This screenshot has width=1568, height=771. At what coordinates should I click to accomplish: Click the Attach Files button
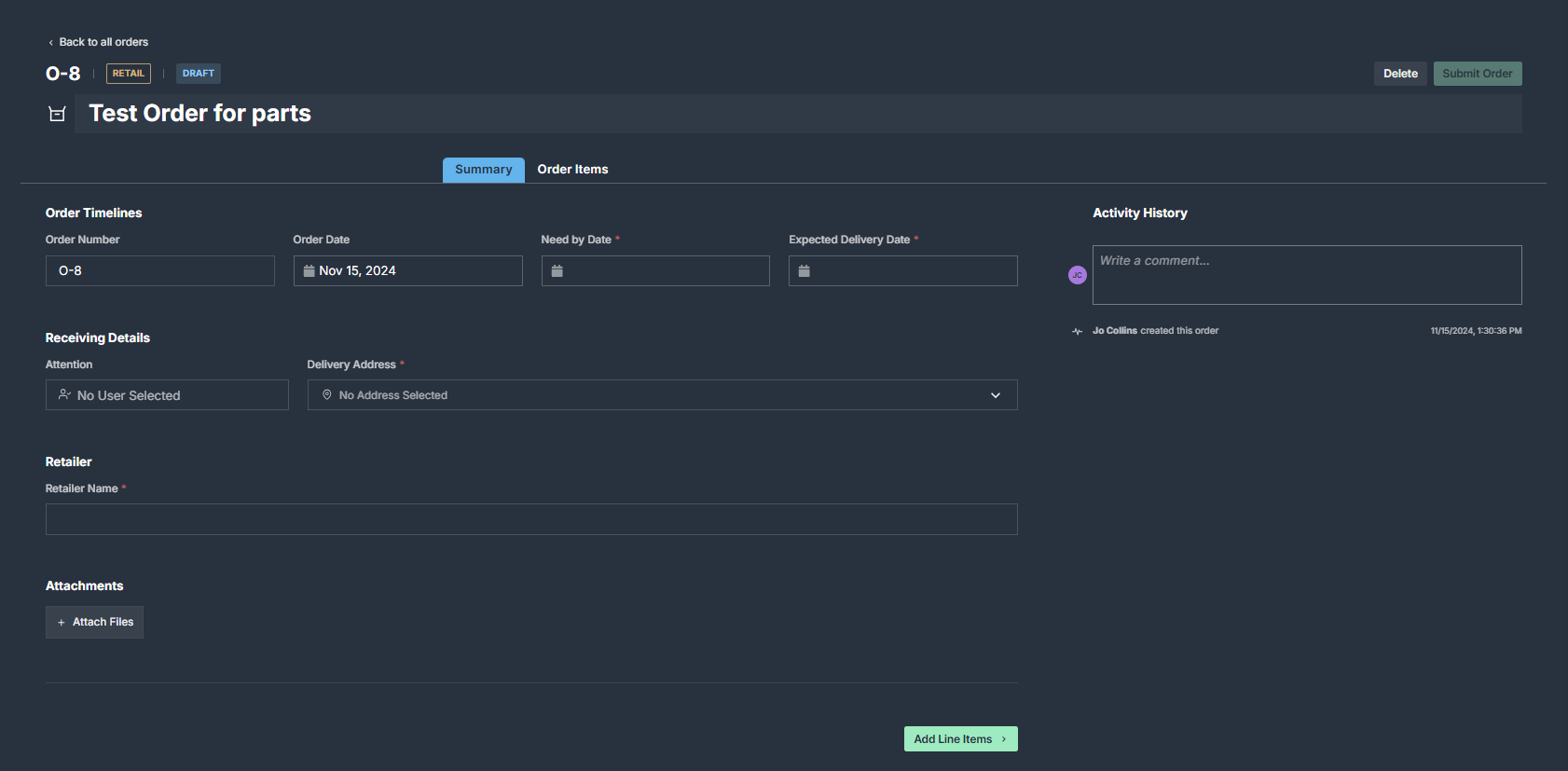coord(94,622)
